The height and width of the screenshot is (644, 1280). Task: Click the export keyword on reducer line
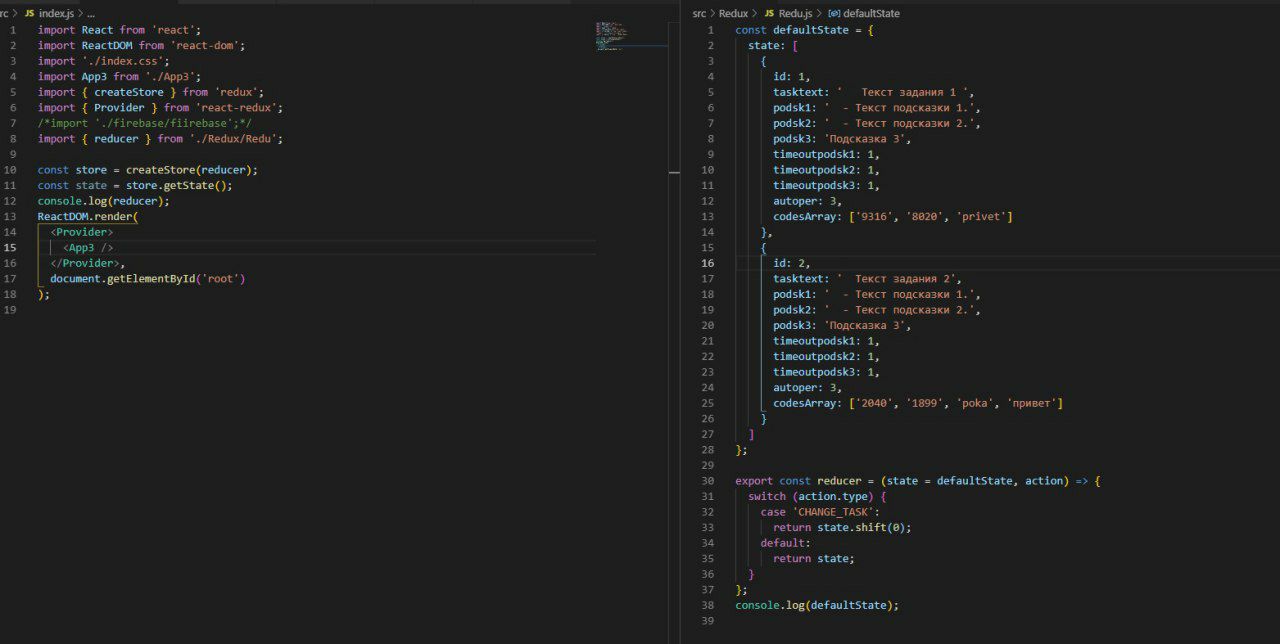[754, 480]
